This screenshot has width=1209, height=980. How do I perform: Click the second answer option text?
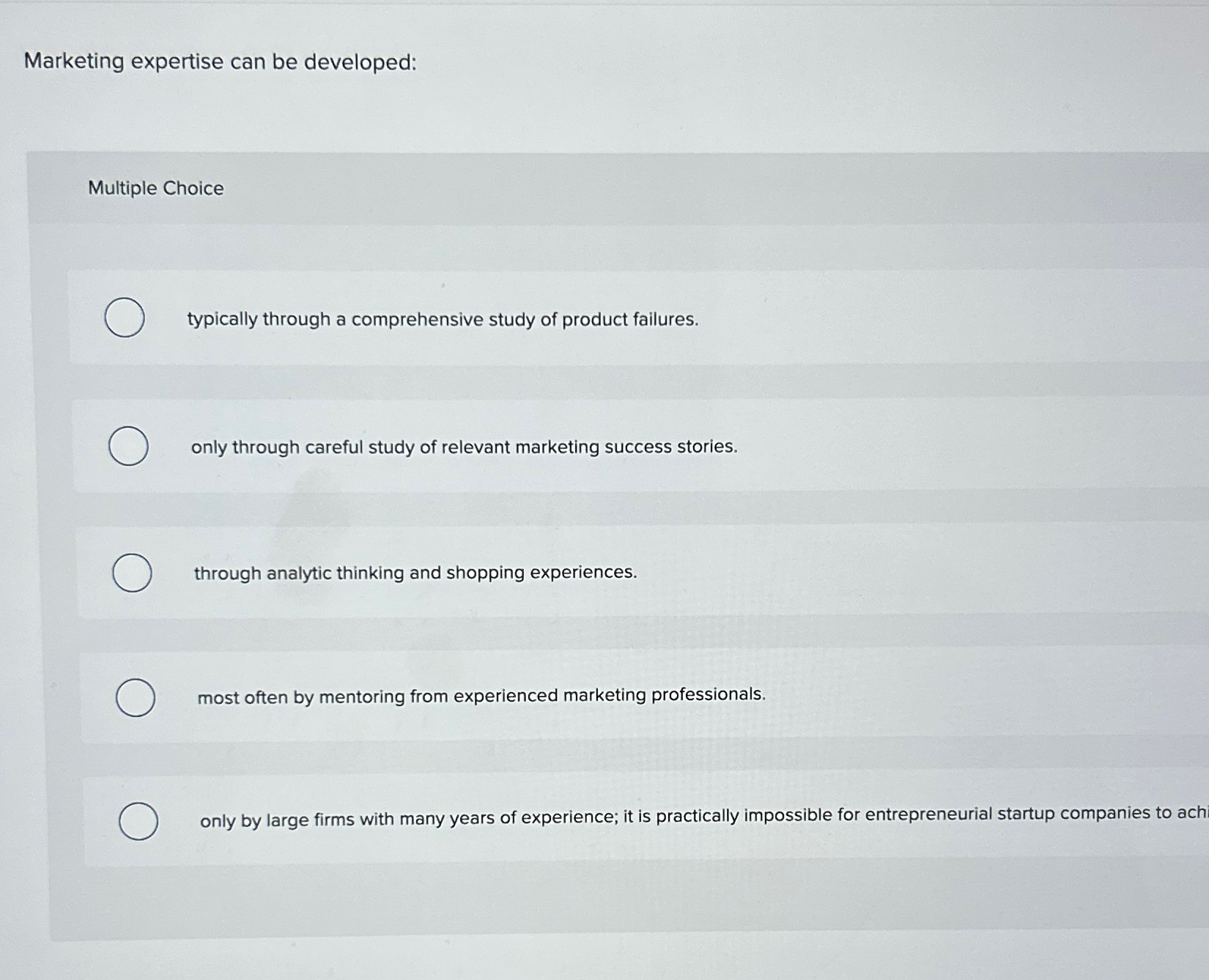464,447
